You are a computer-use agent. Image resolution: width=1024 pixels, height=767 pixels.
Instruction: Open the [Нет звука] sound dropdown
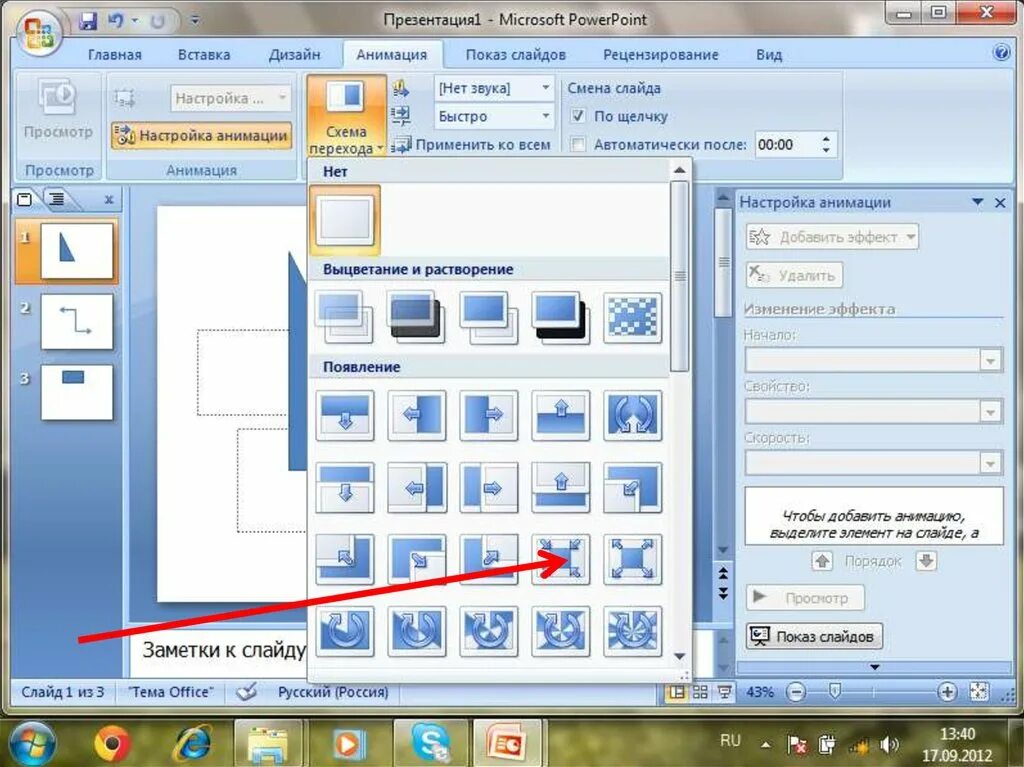point(494,88)
